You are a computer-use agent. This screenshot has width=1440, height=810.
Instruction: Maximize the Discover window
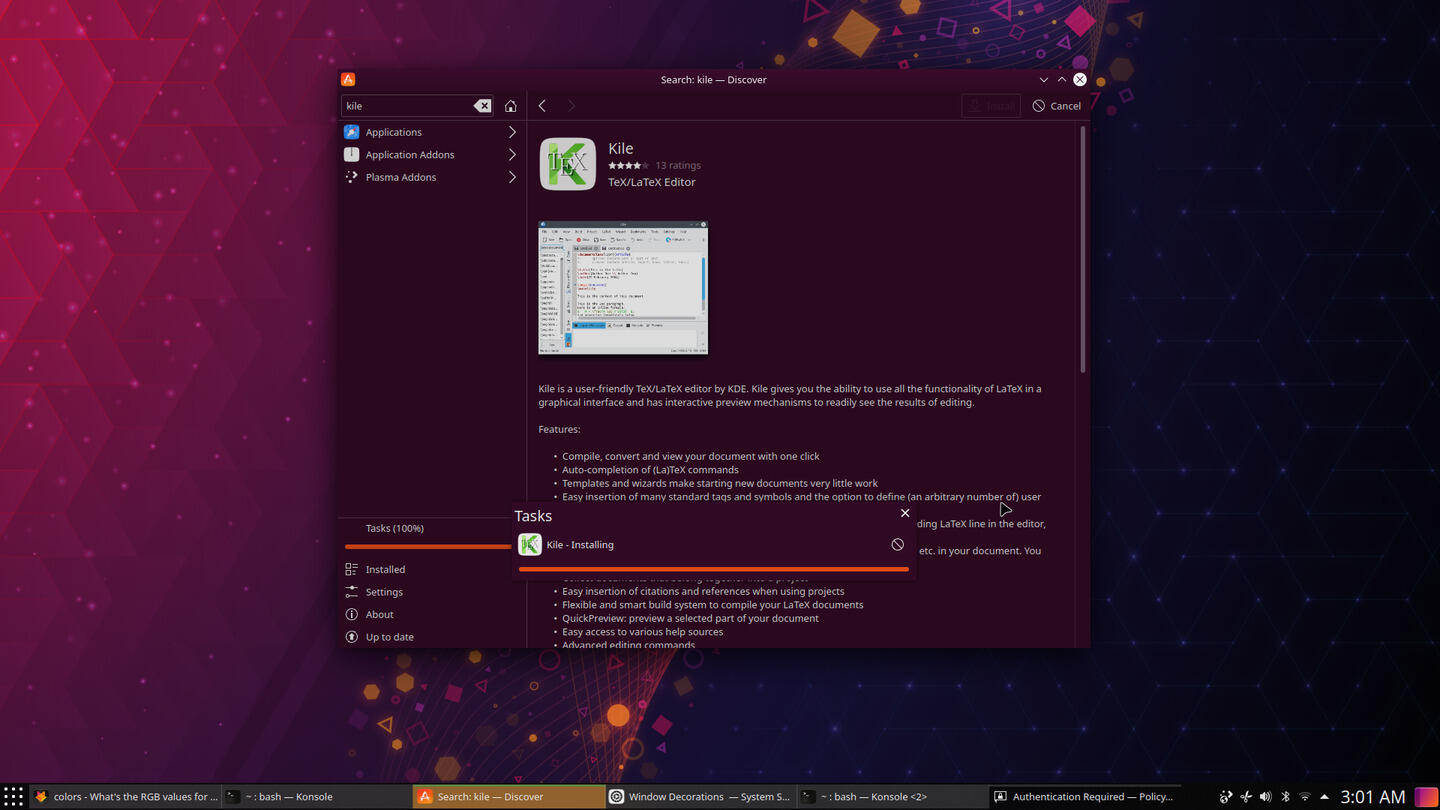(1062, 79)
